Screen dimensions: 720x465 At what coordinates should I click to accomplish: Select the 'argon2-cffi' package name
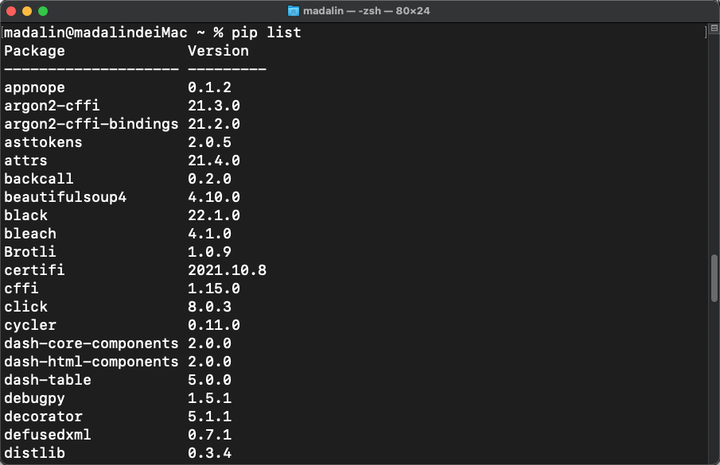pyautogui.click(x=52, y=106)
